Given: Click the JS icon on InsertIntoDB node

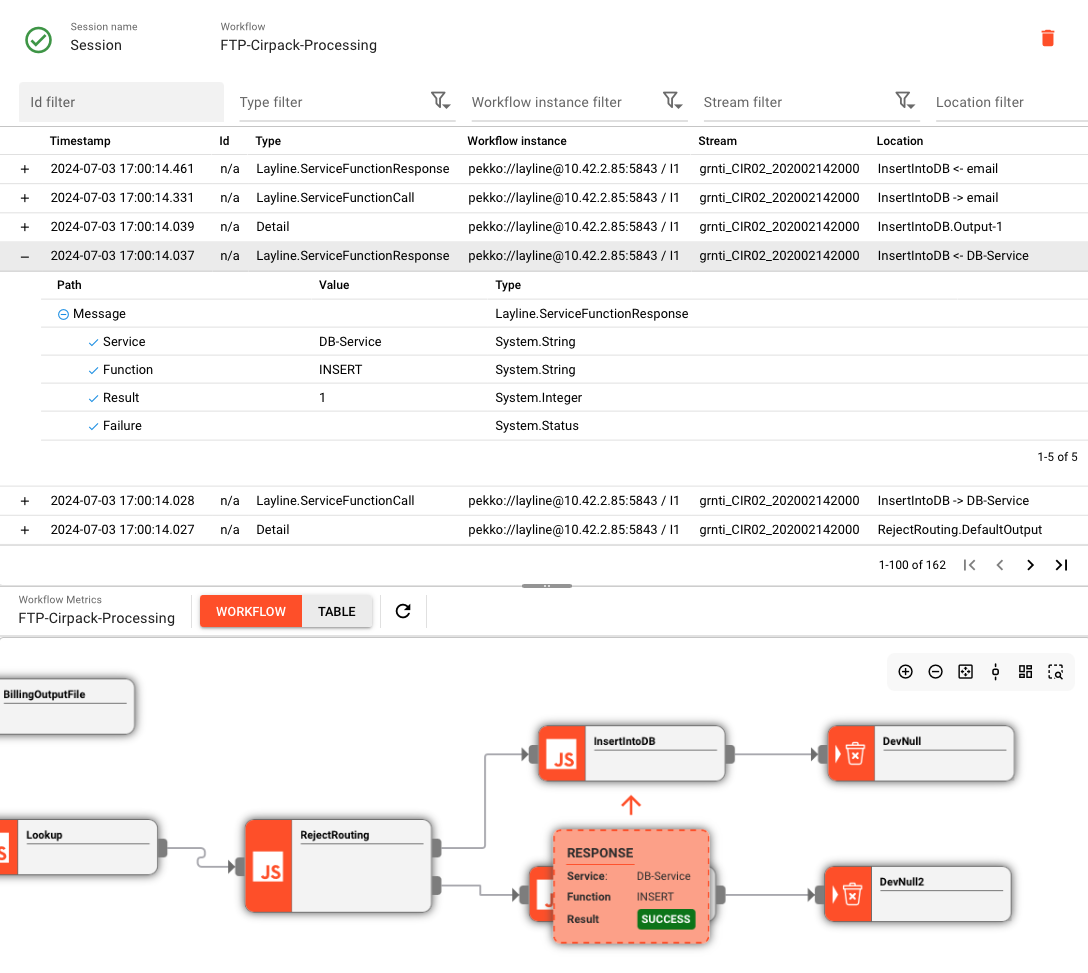Looking at the screenshot, I should tap(563, 754).
